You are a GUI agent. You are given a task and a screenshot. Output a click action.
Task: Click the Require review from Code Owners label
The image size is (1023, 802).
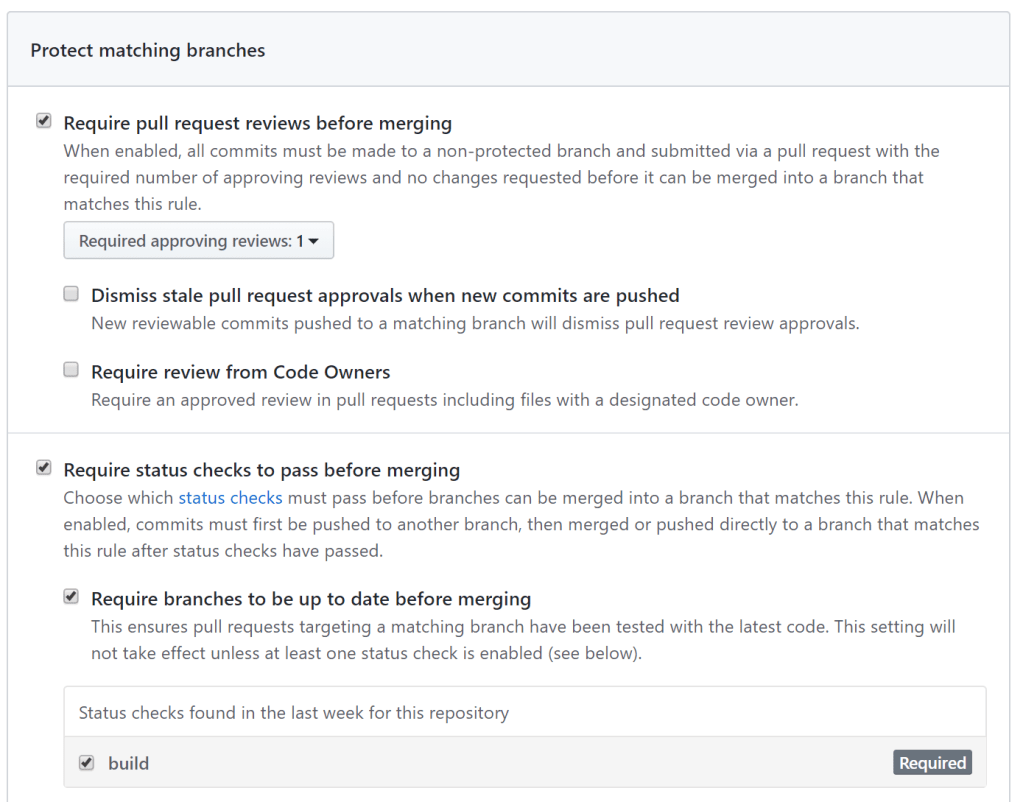click(x=240, y=371)
